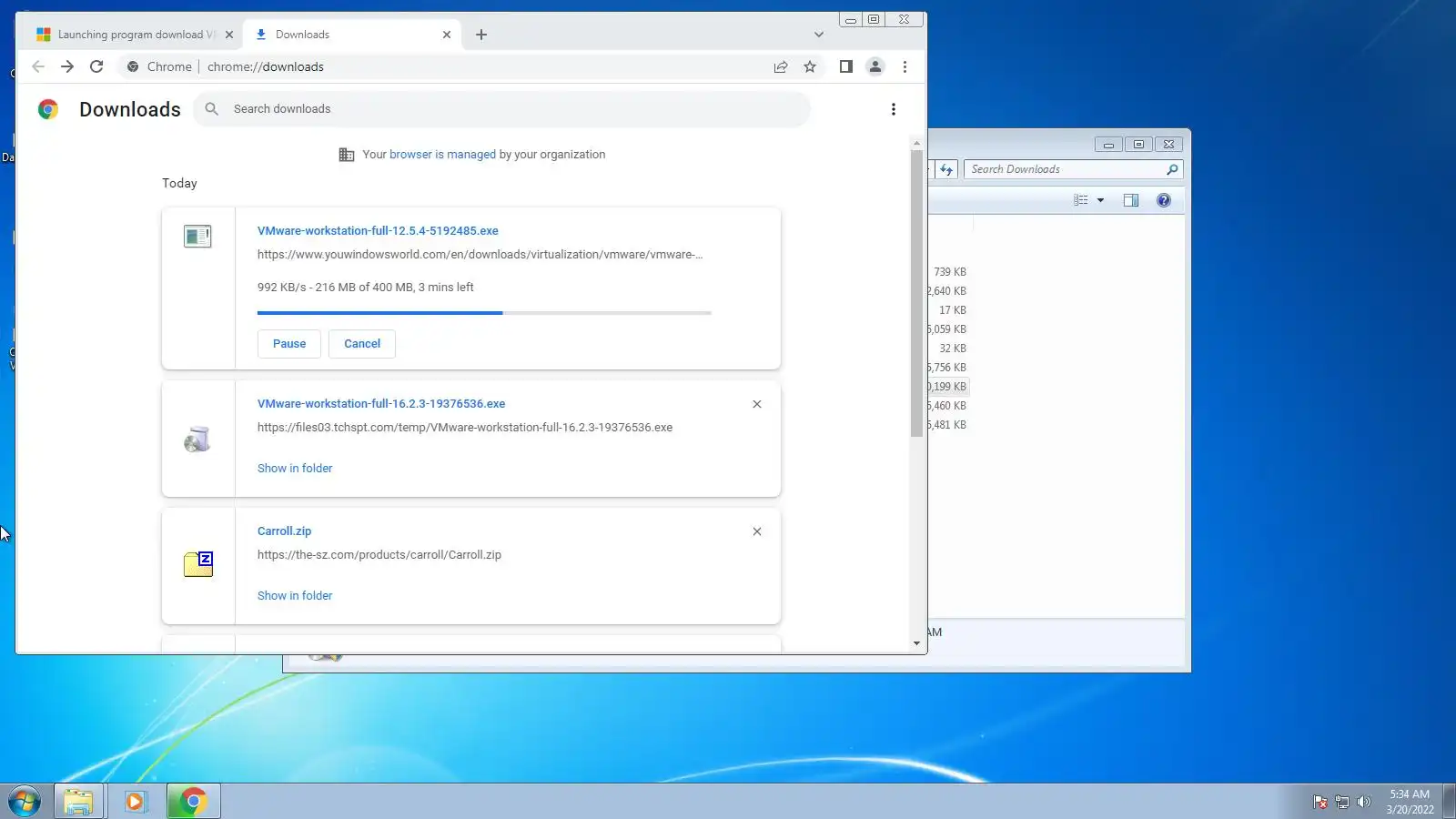Reload the Downloads page

pos(96,66)
